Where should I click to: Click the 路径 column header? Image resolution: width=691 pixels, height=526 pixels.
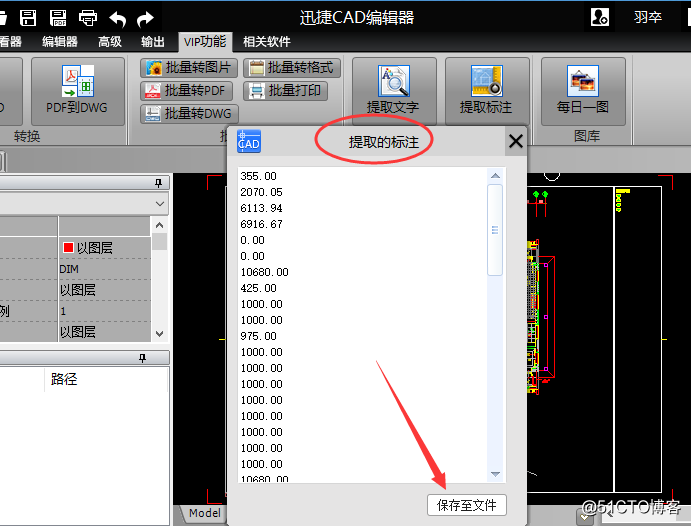(64, 379)
